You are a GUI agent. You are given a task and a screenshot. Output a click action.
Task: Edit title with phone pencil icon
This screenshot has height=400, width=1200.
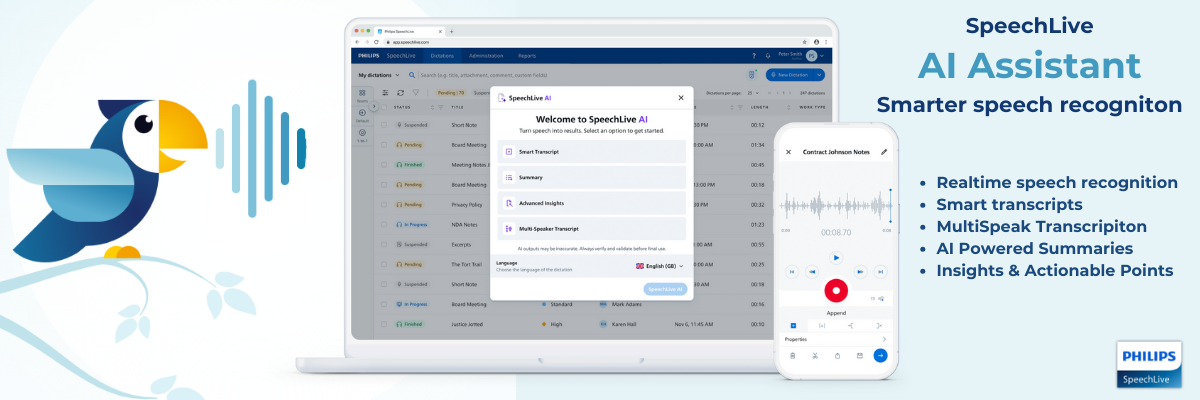pyautogui.click(x=884, y=152)
